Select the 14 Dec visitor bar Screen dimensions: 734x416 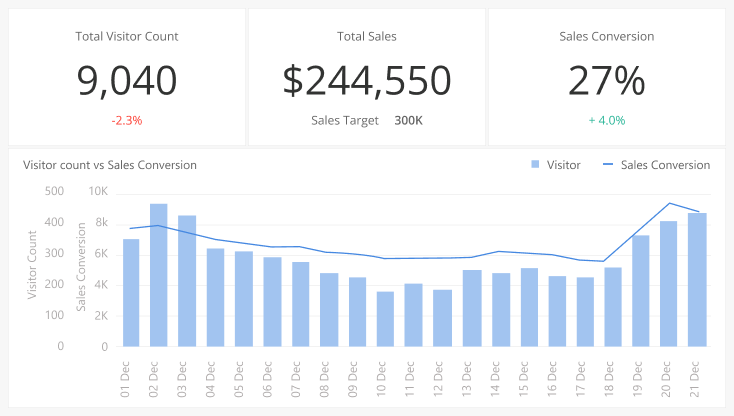coord(501,310)
